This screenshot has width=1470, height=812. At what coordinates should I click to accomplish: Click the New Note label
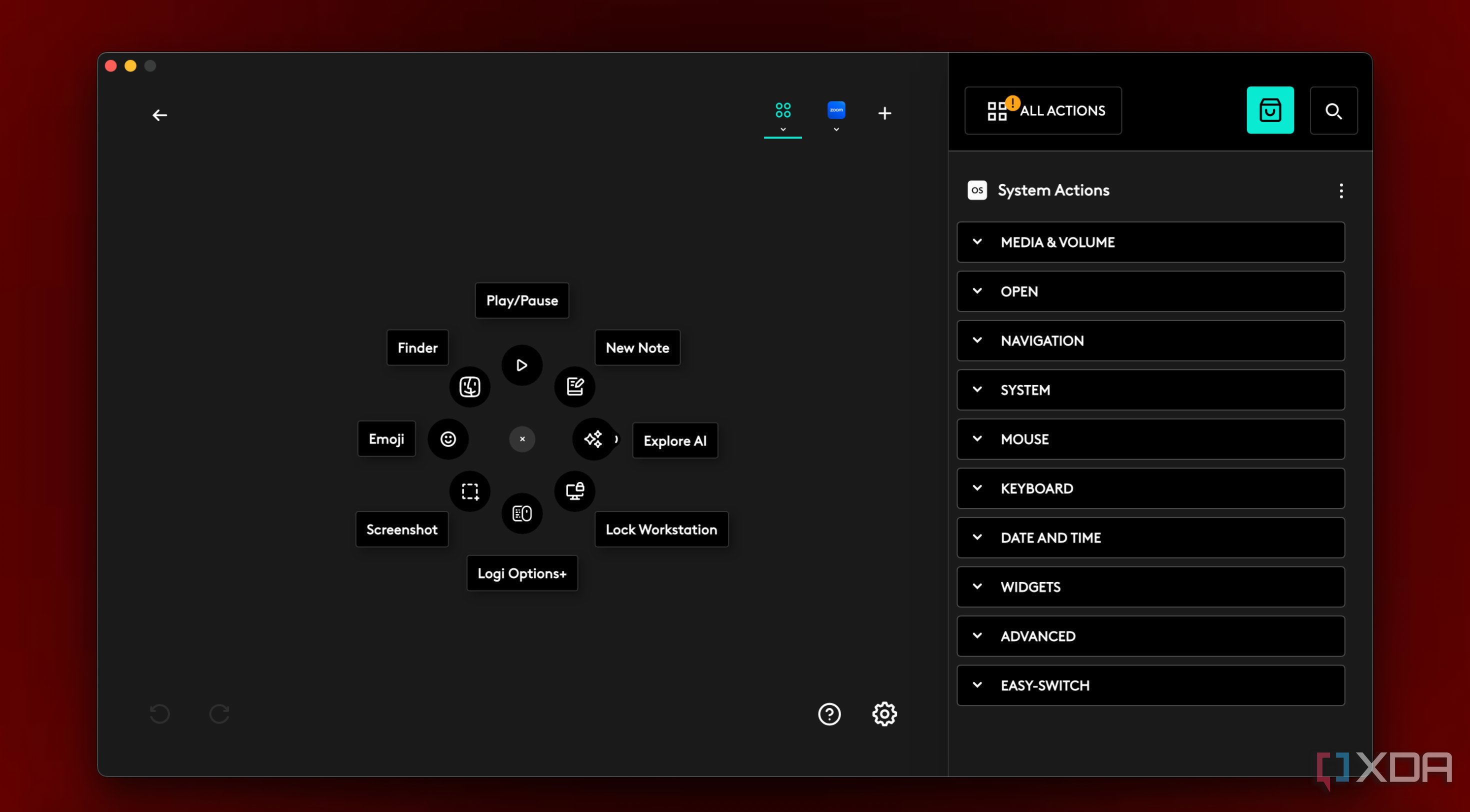click(x=637, y=347)
